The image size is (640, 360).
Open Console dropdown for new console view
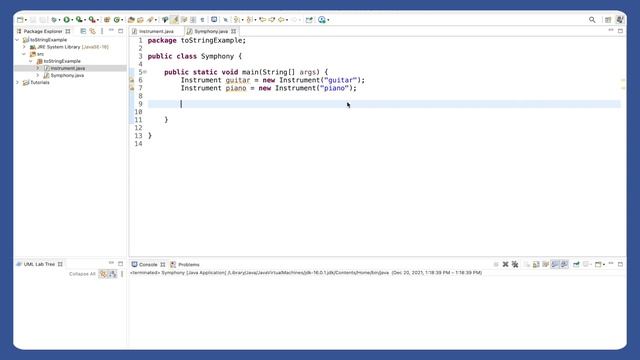[604, 265]
